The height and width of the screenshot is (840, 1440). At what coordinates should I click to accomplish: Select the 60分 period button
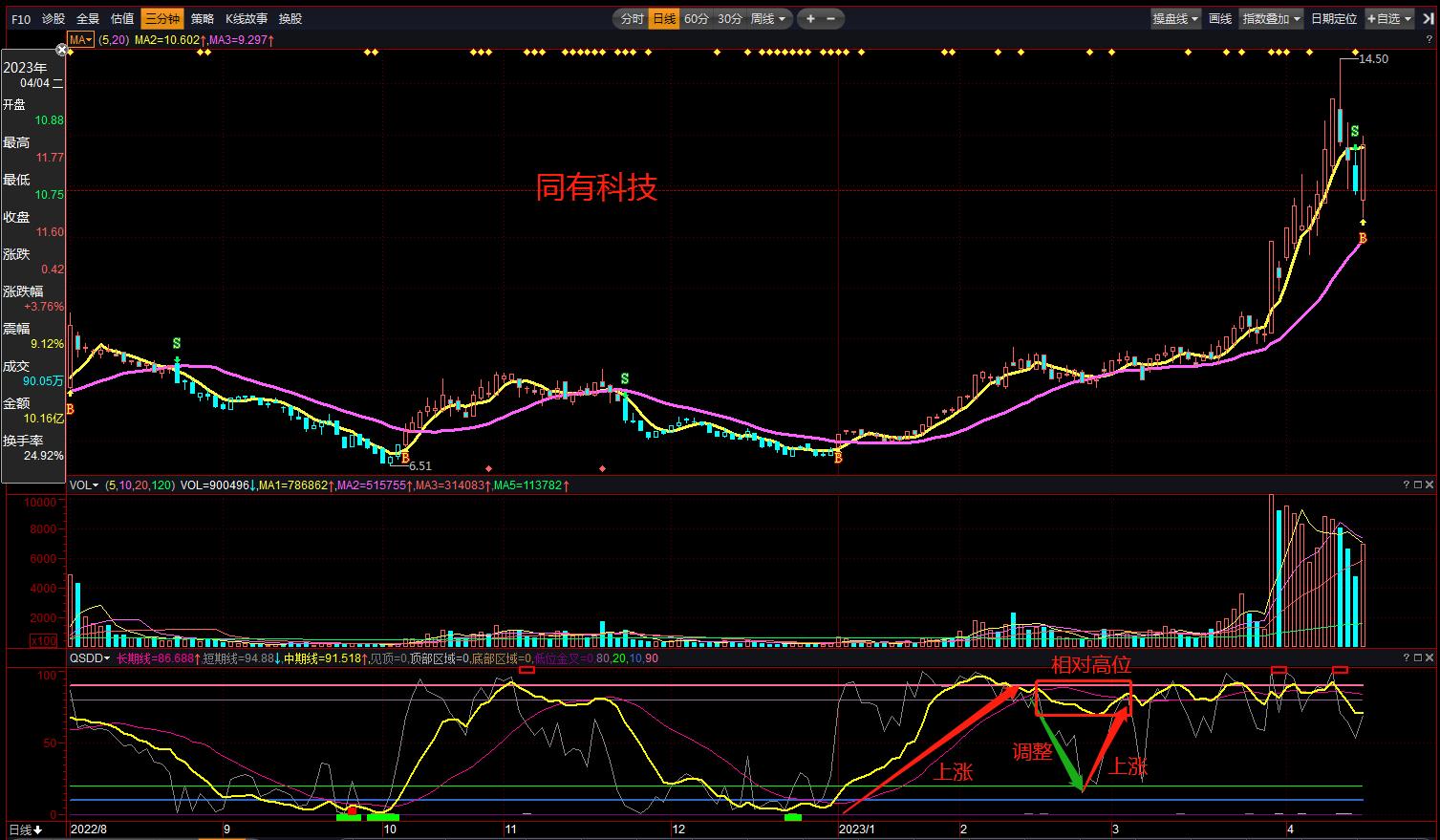(697, 19)
